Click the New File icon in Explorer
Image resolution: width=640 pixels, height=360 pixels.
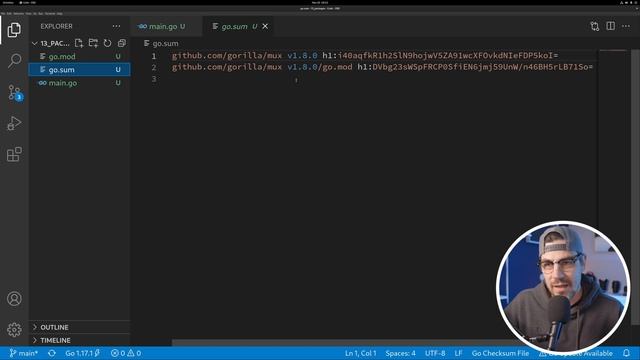[79, 43]
